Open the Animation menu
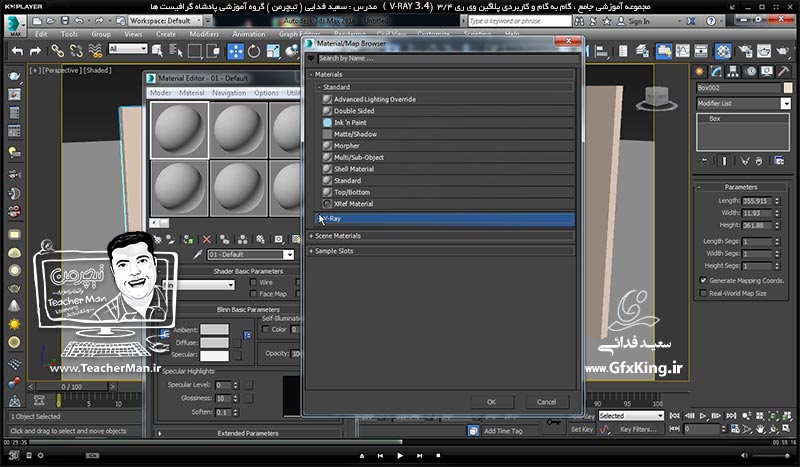This screenshot has height=467, width=800. click(x=248, y=34)
